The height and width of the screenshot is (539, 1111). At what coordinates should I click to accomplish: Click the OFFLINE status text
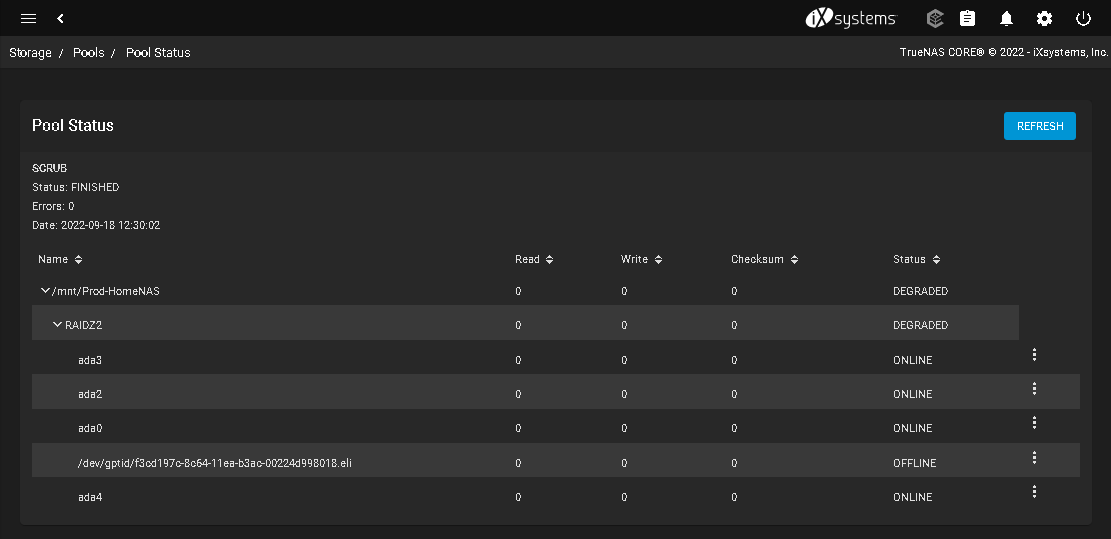pyautogui.click(x=915, y=463)
